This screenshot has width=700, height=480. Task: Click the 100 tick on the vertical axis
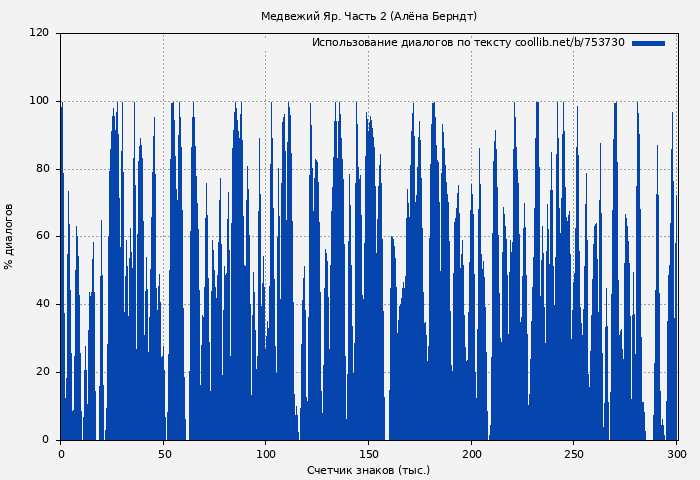(39, 101)
